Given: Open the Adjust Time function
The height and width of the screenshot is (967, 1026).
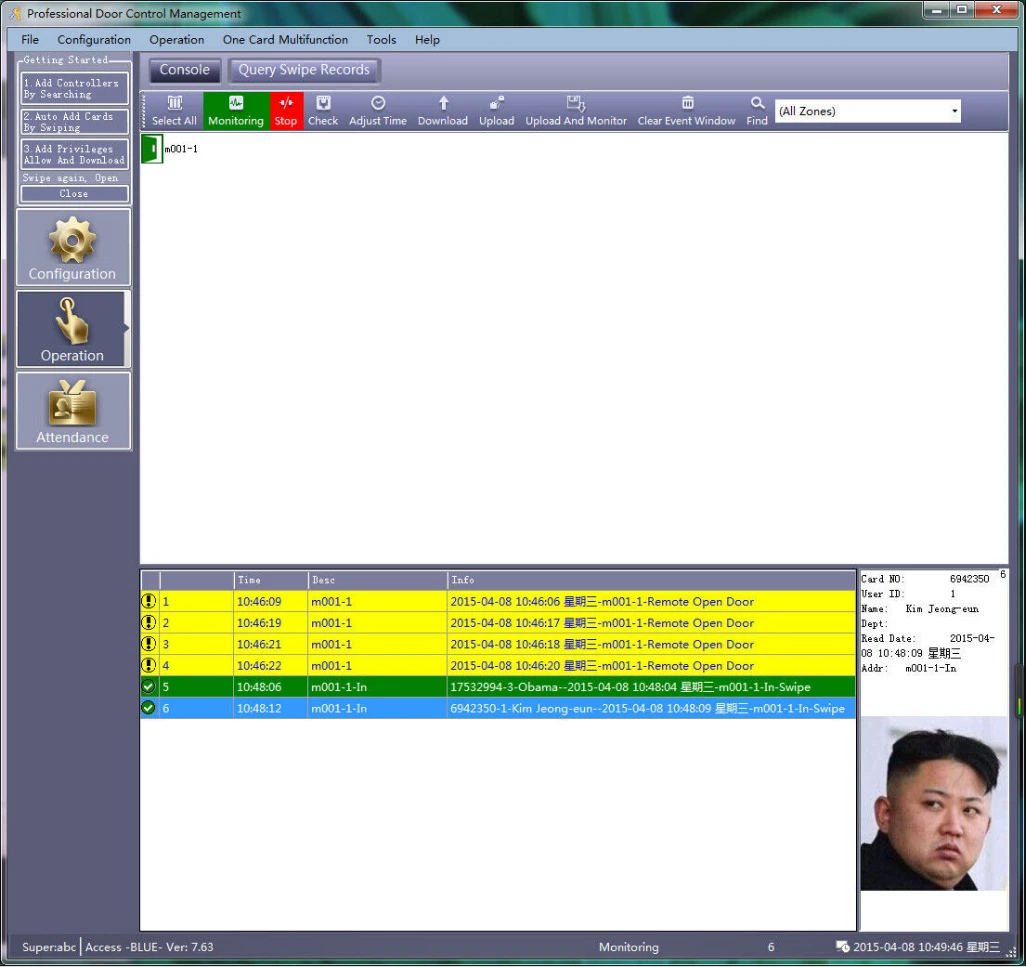Looking at the screenshot, I should (377, 110).
